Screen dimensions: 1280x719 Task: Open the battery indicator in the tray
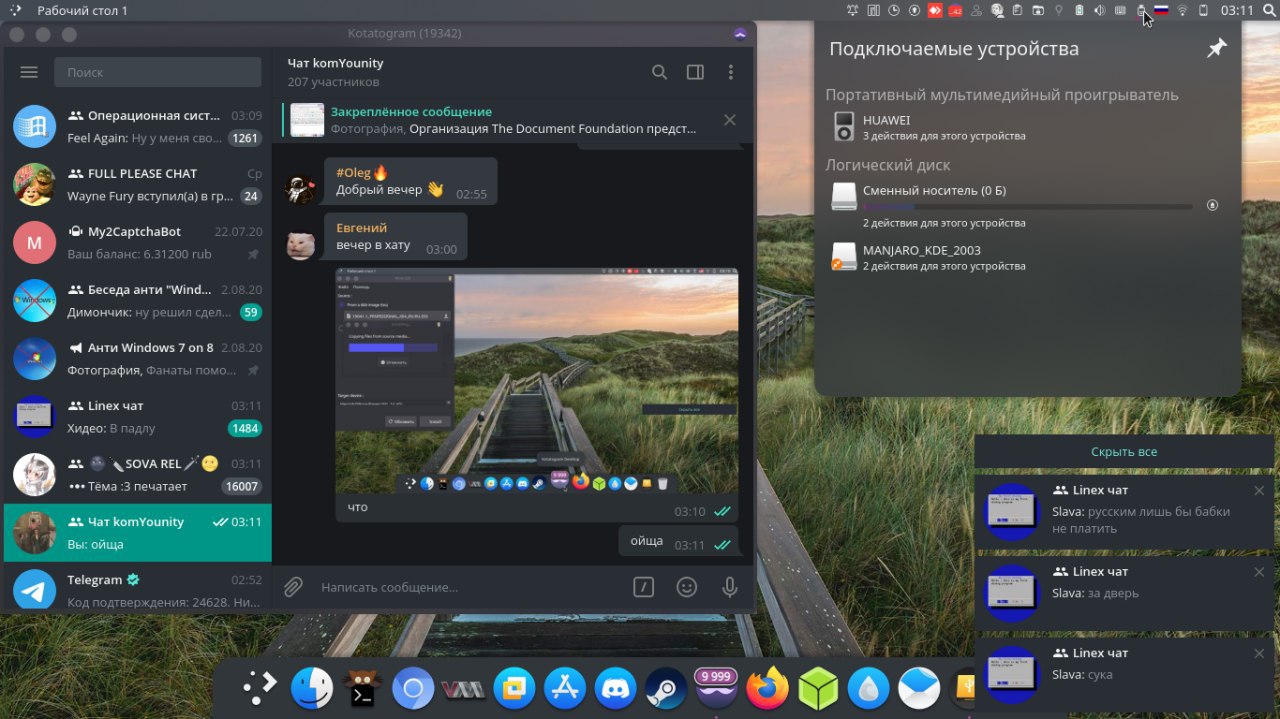(x=1079, y=10)
